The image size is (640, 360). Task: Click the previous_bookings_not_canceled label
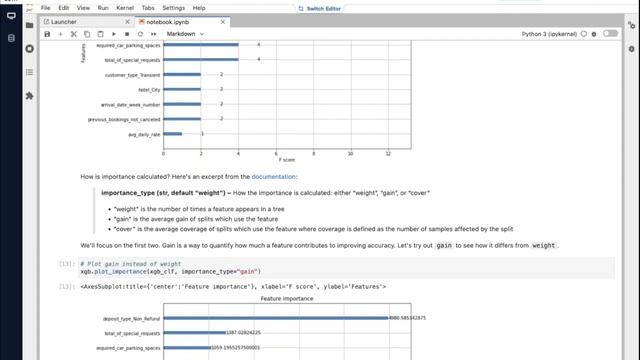(x=124, y=120)
